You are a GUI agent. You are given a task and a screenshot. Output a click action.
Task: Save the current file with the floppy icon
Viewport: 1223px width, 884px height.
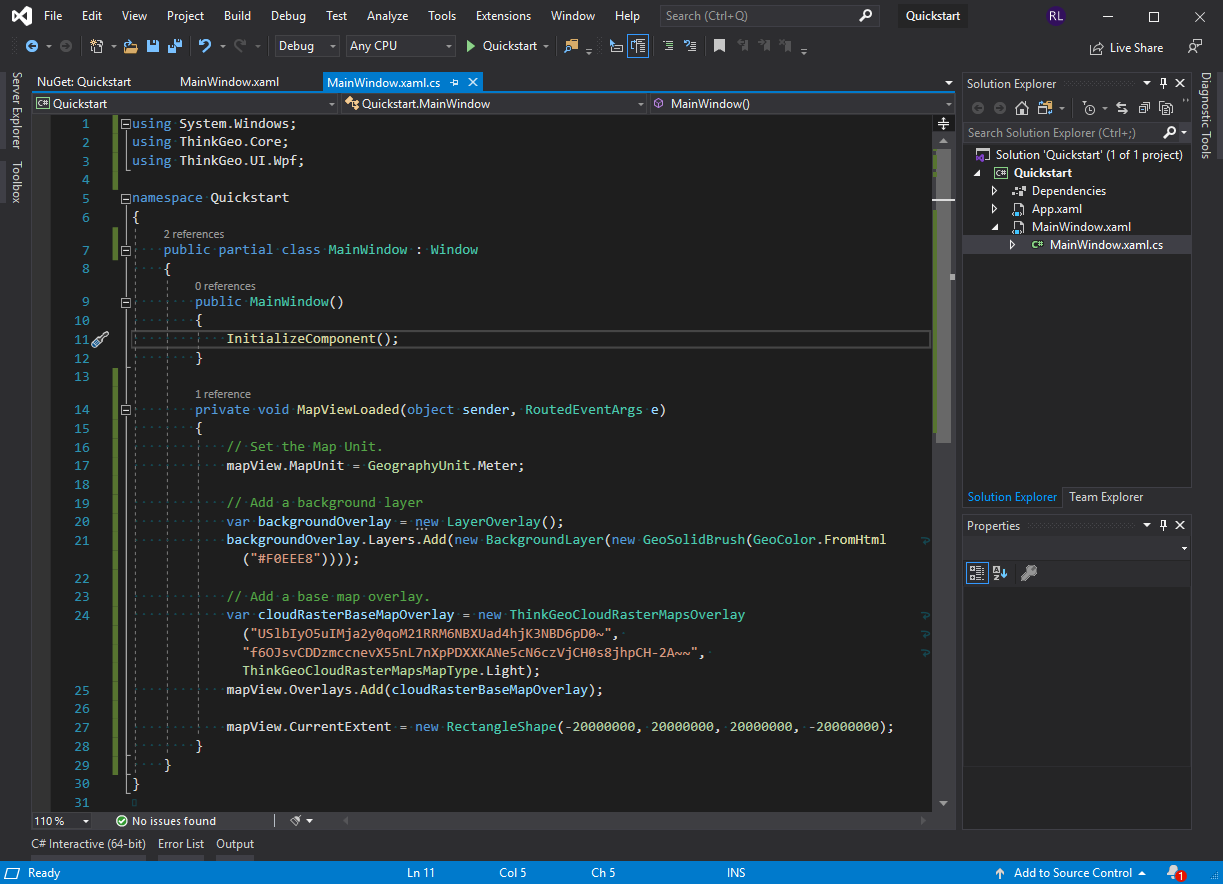153,46
